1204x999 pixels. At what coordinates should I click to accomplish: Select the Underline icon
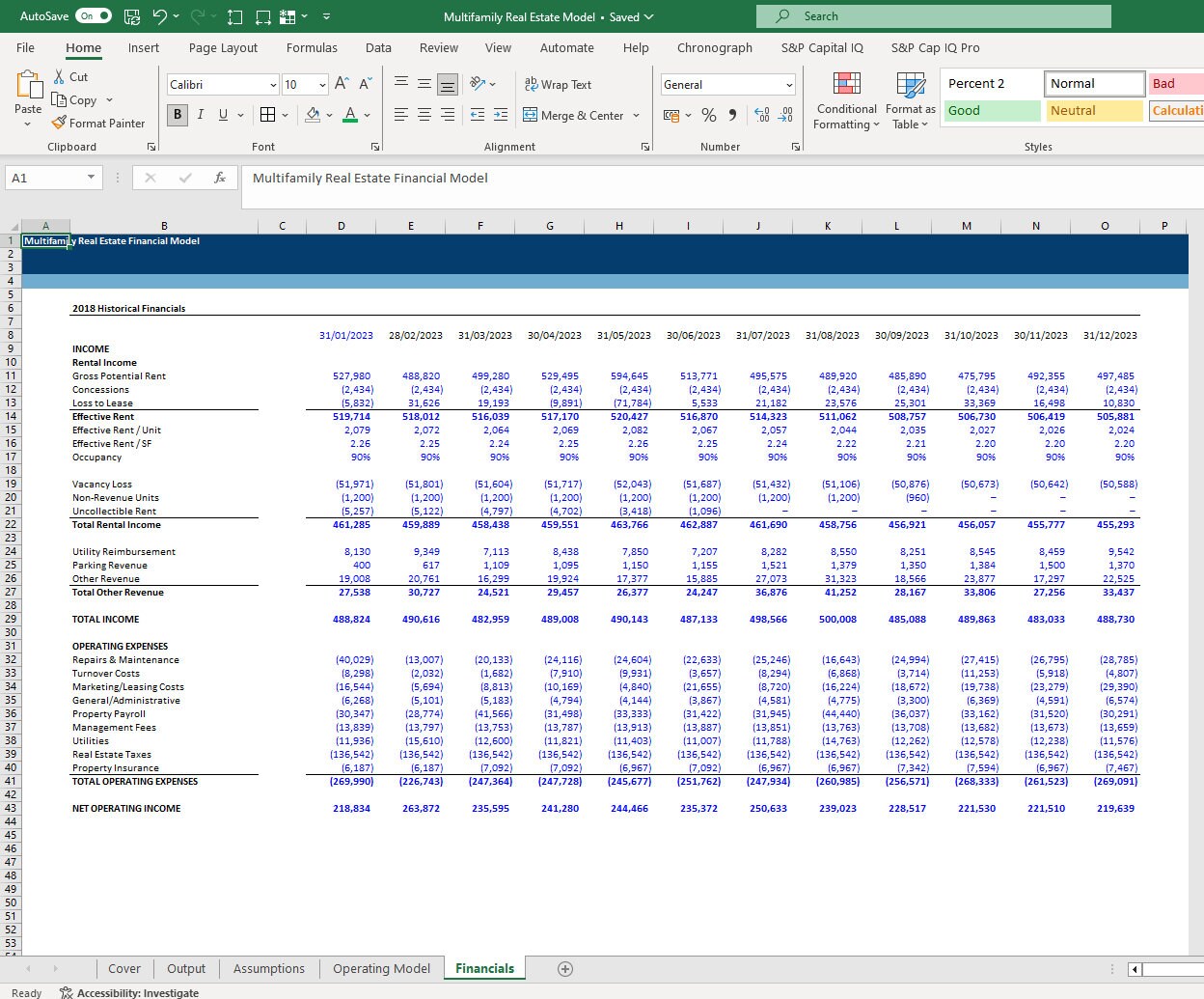223,114
